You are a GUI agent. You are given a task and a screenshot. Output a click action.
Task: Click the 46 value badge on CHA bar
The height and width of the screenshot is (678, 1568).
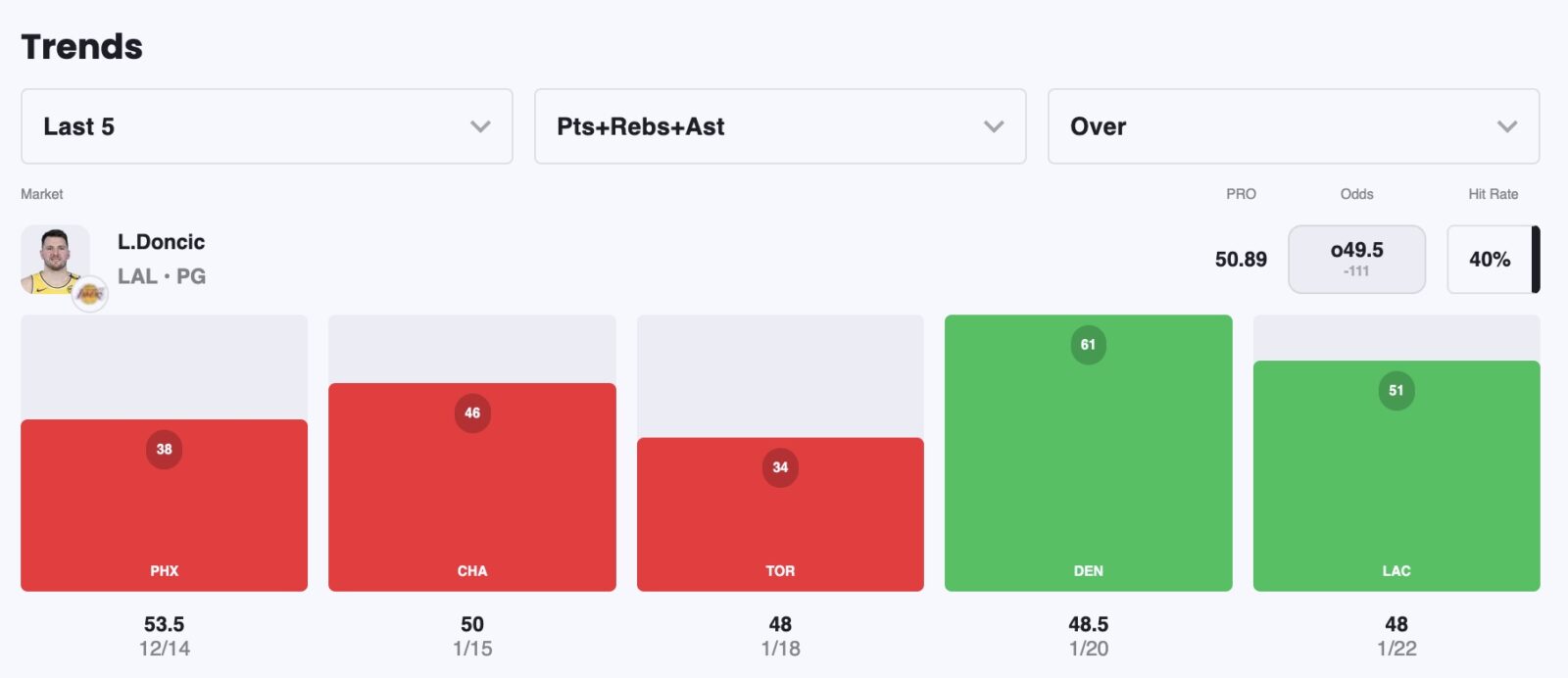point(472,413)
